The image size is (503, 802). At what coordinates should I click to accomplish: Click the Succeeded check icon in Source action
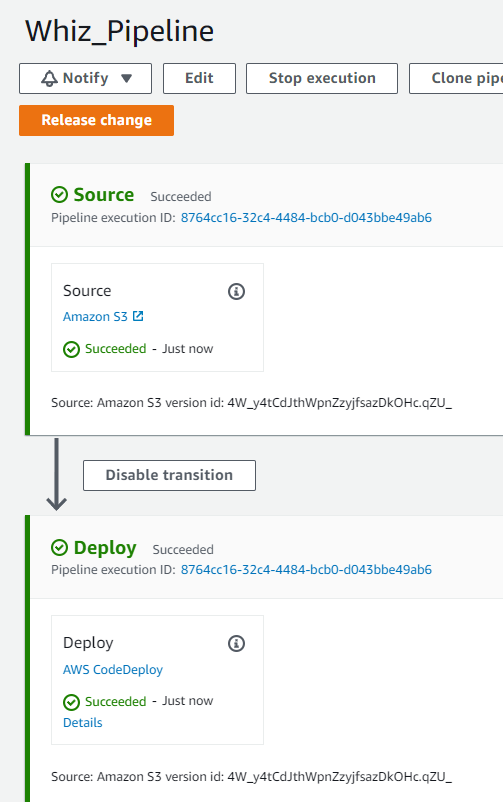click(x=71, y=349)
